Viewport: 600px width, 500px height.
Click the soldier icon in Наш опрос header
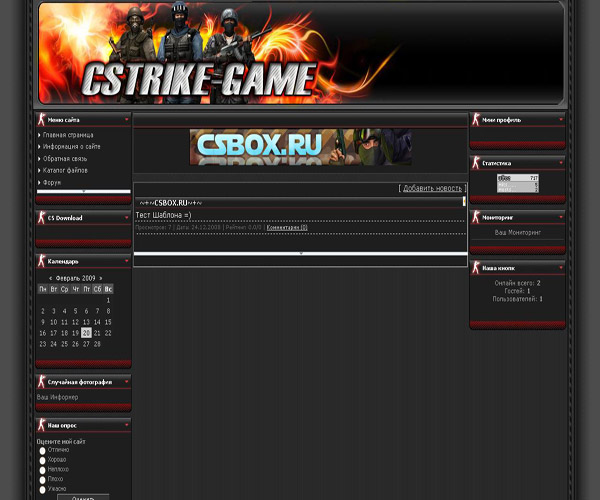[x=42, y=425]
